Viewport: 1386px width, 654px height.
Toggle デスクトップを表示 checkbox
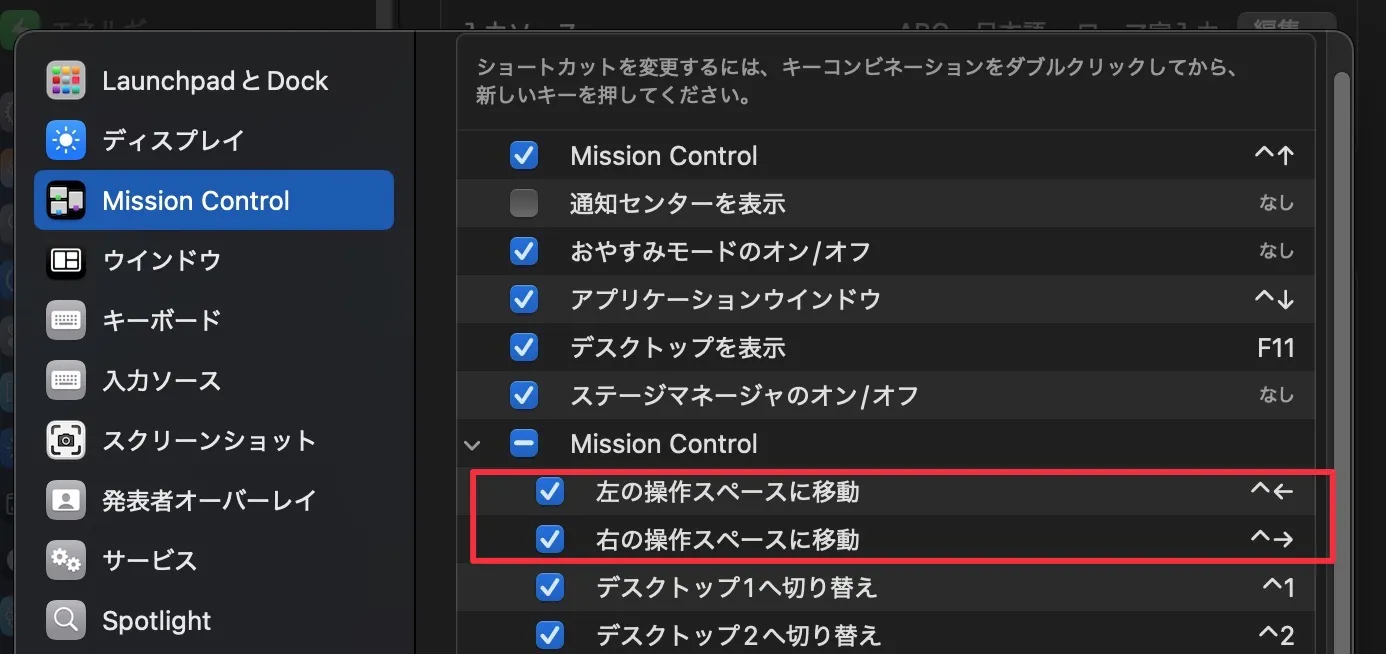(x=524, y=348)
